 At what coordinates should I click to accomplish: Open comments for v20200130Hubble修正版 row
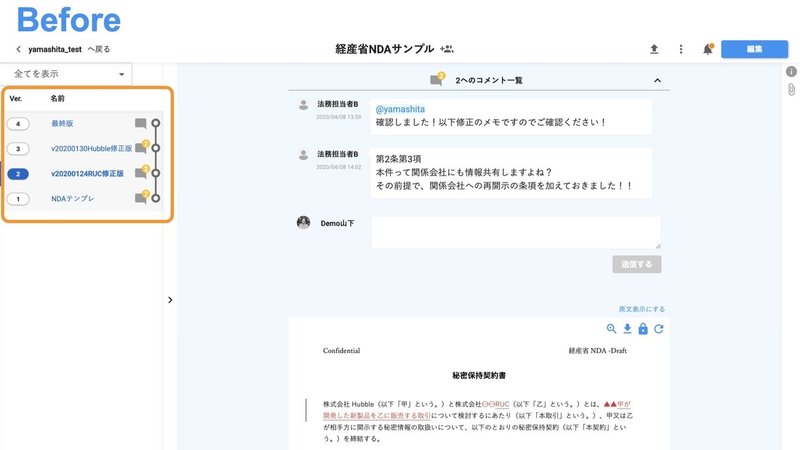pyautogui.click(x=141, y=147)
